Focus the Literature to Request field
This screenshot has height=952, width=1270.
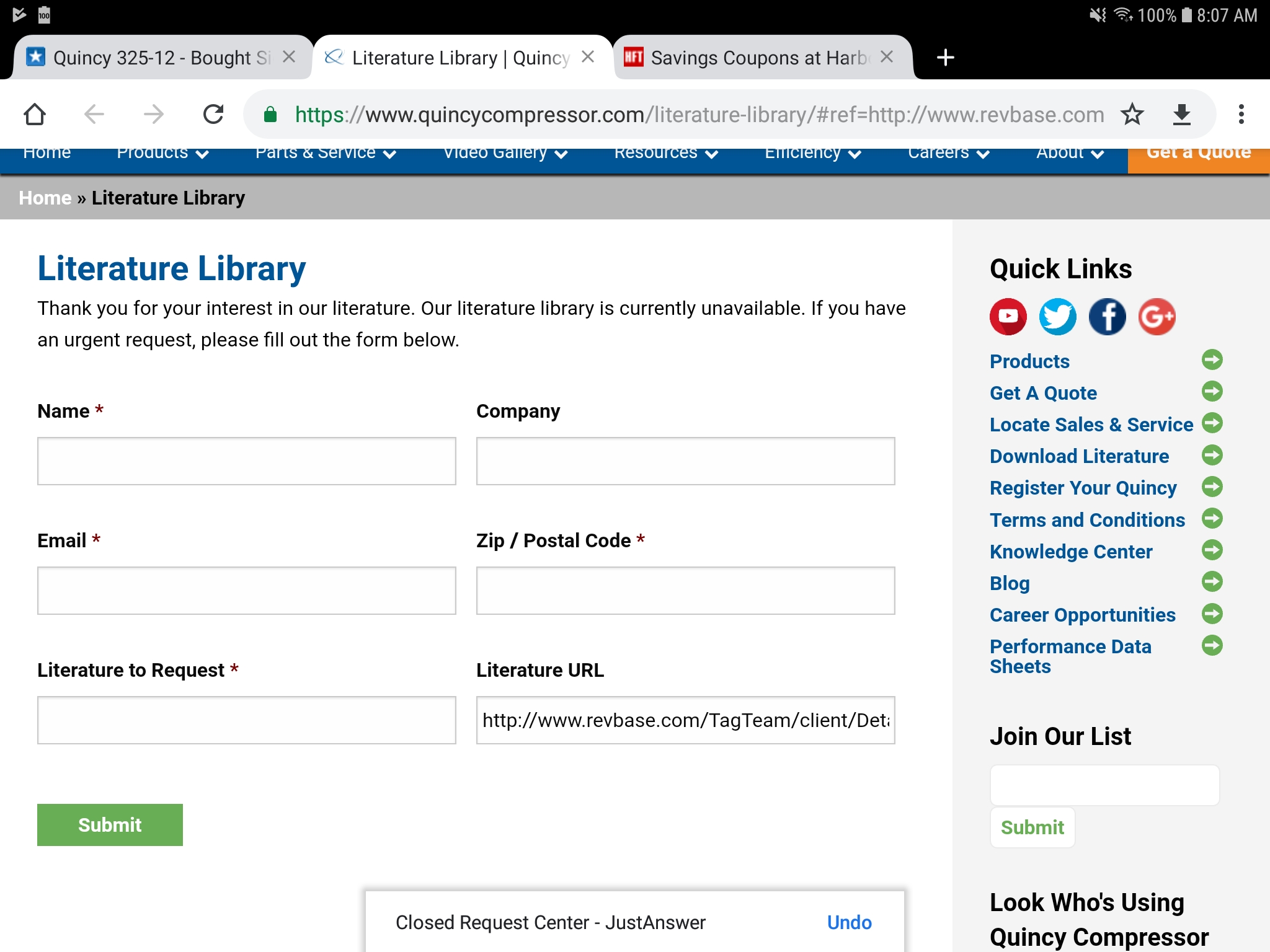247,720
